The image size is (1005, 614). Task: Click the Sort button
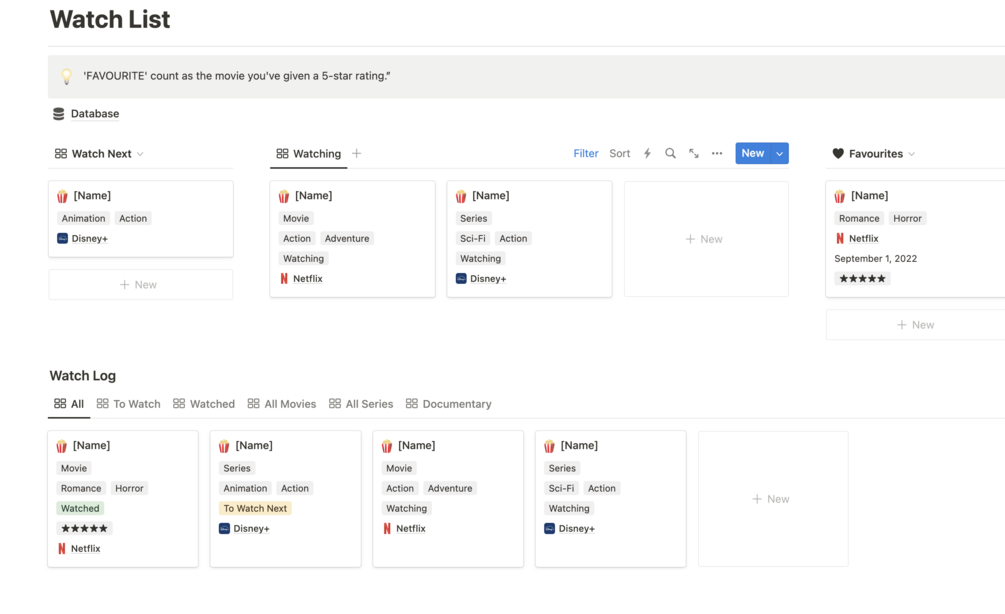point(620,154)
